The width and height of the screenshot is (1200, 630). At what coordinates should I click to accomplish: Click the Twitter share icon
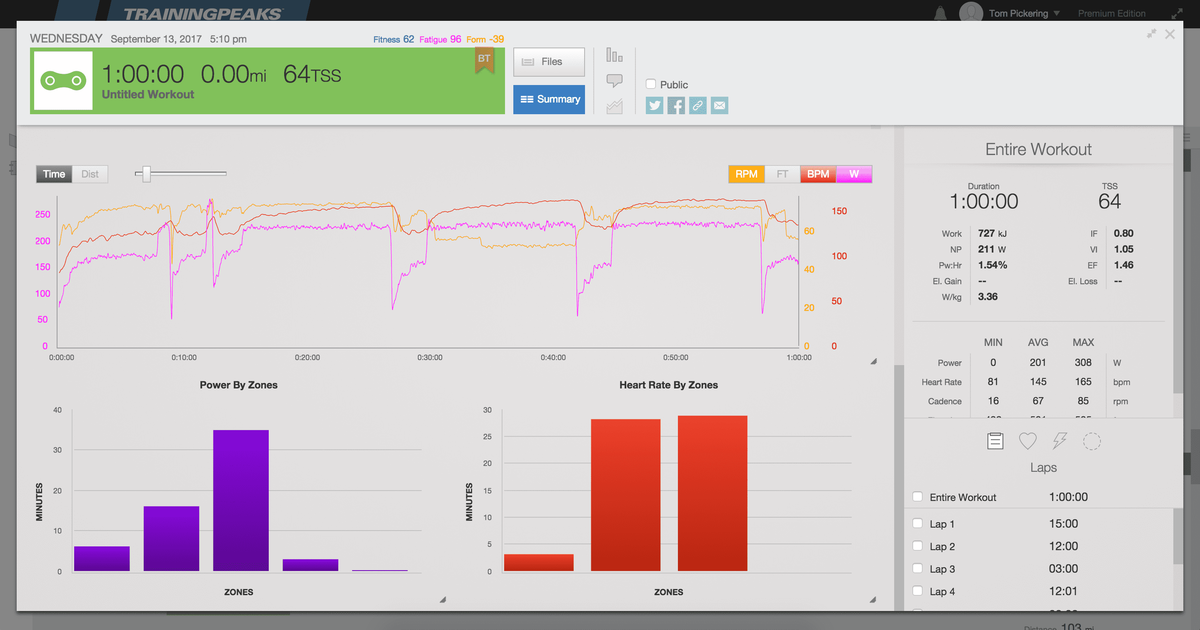pyautogui.click(x=654, y=105)
